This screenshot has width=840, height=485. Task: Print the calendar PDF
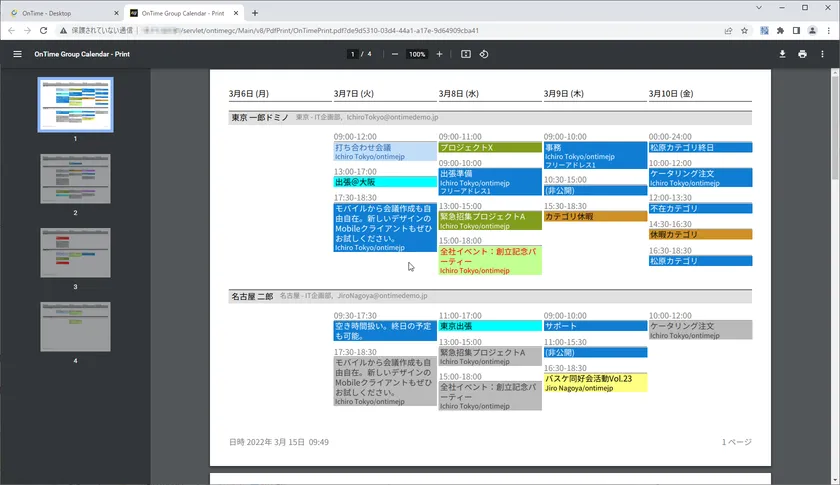(802, 54)
